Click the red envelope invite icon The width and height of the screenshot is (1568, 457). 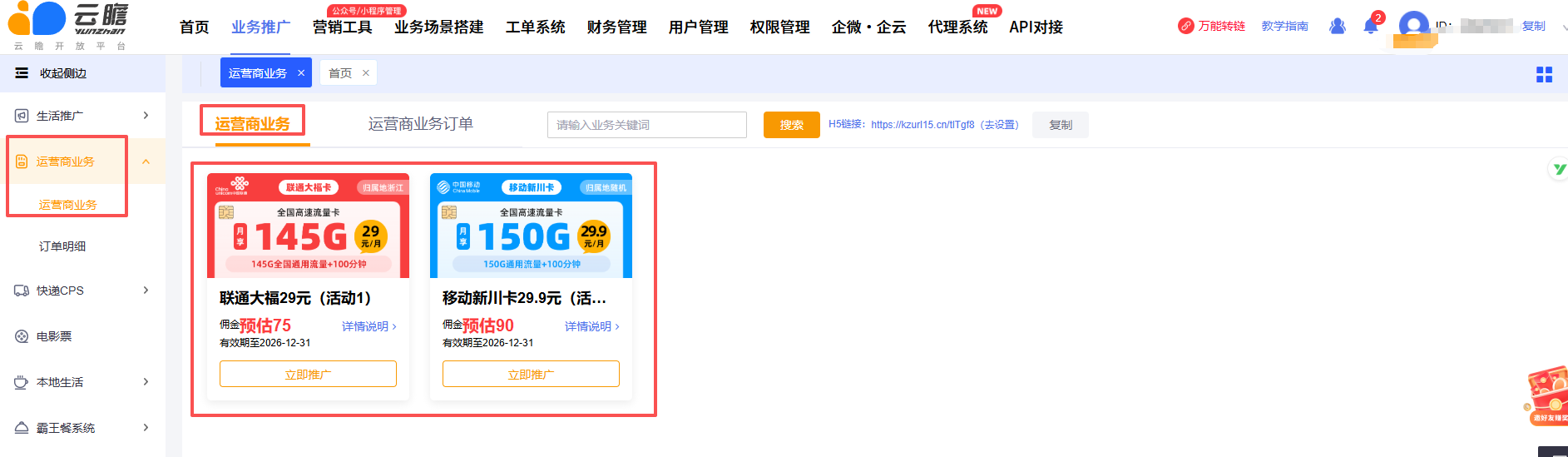pos(1547,396)
